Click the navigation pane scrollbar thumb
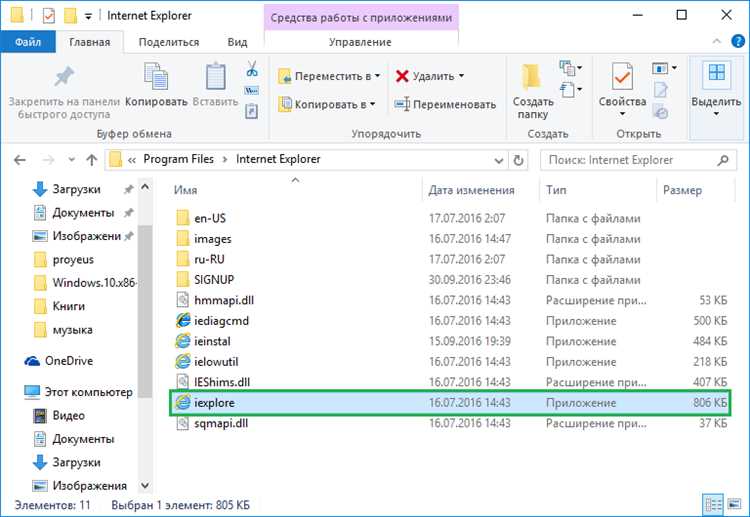The image size is (750, 517). tap(145, 311)
